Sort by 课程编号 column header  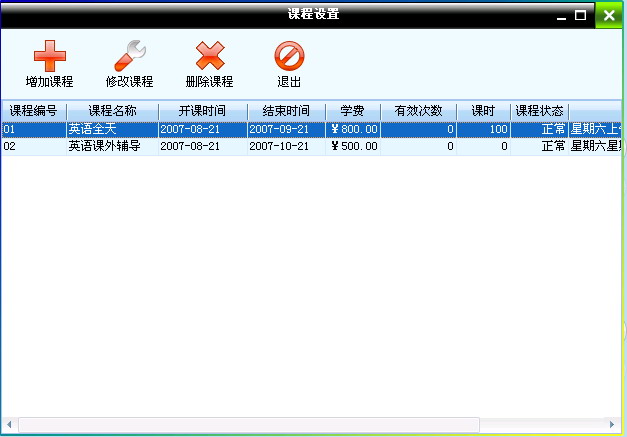pos(33,111)
